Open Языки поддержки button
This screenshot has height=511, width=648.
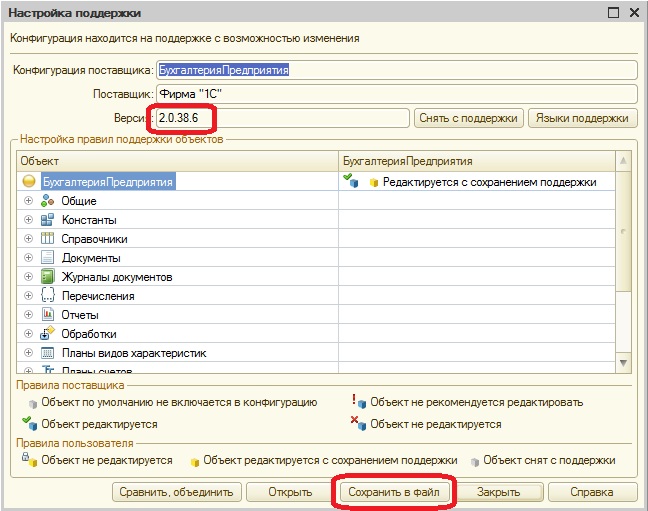point(582,118)
